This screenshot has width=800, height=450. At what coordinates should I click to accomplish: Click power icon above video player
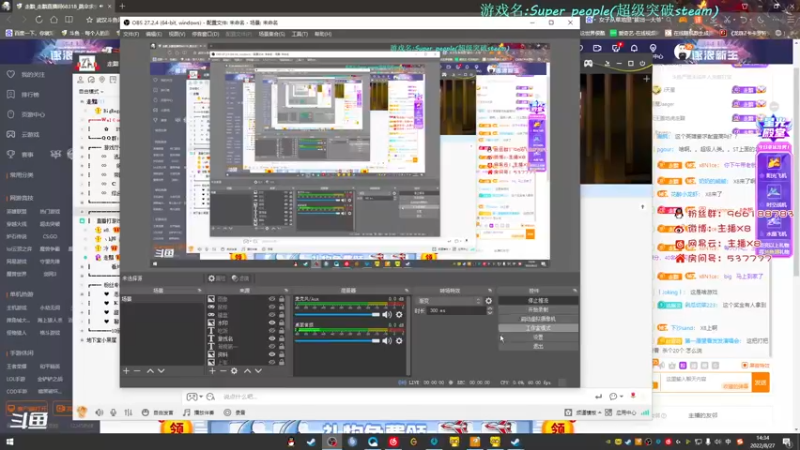pos(642,63)
